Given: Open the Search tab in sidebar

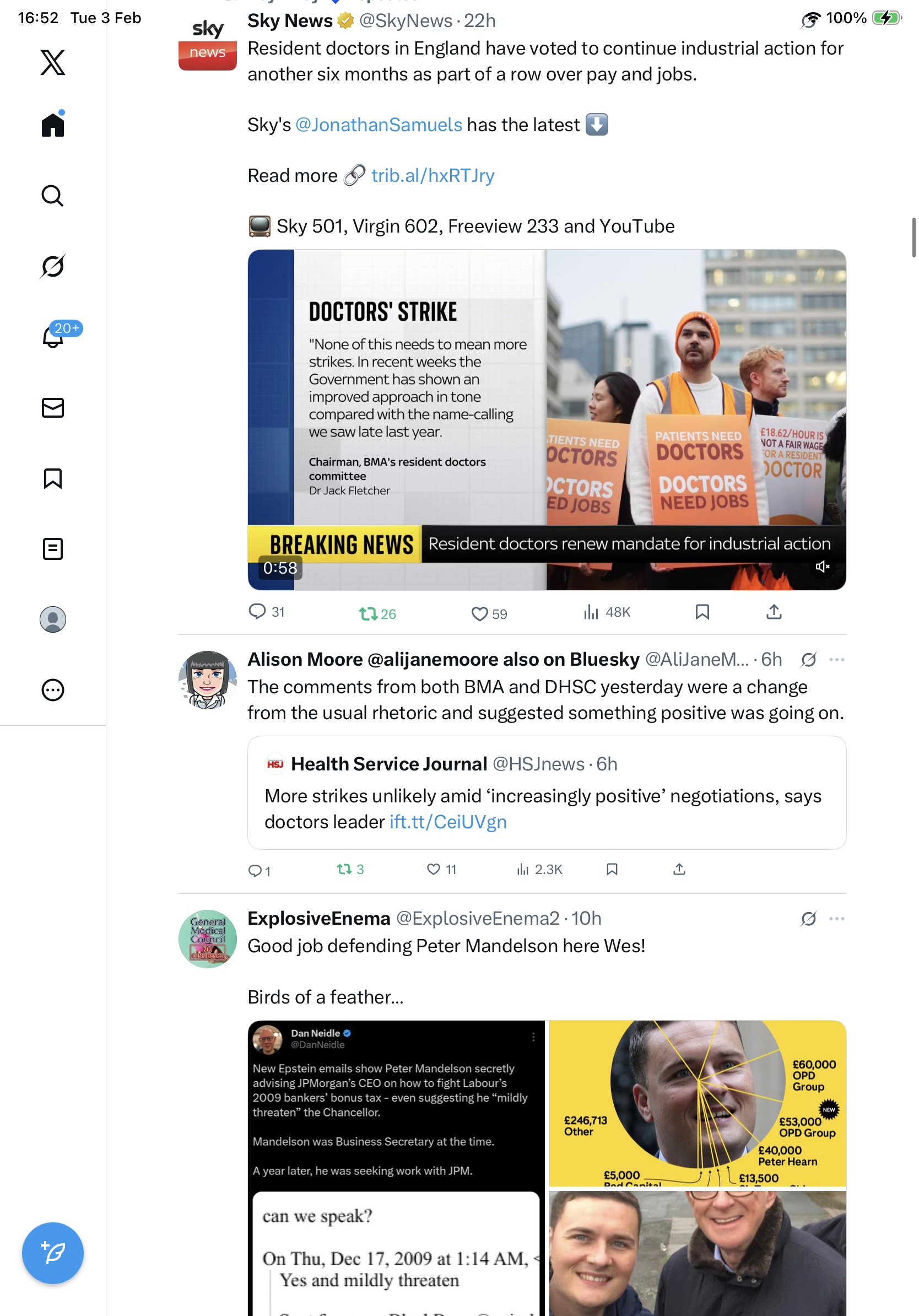Looking at the screenshot, I should pos(53,196).
